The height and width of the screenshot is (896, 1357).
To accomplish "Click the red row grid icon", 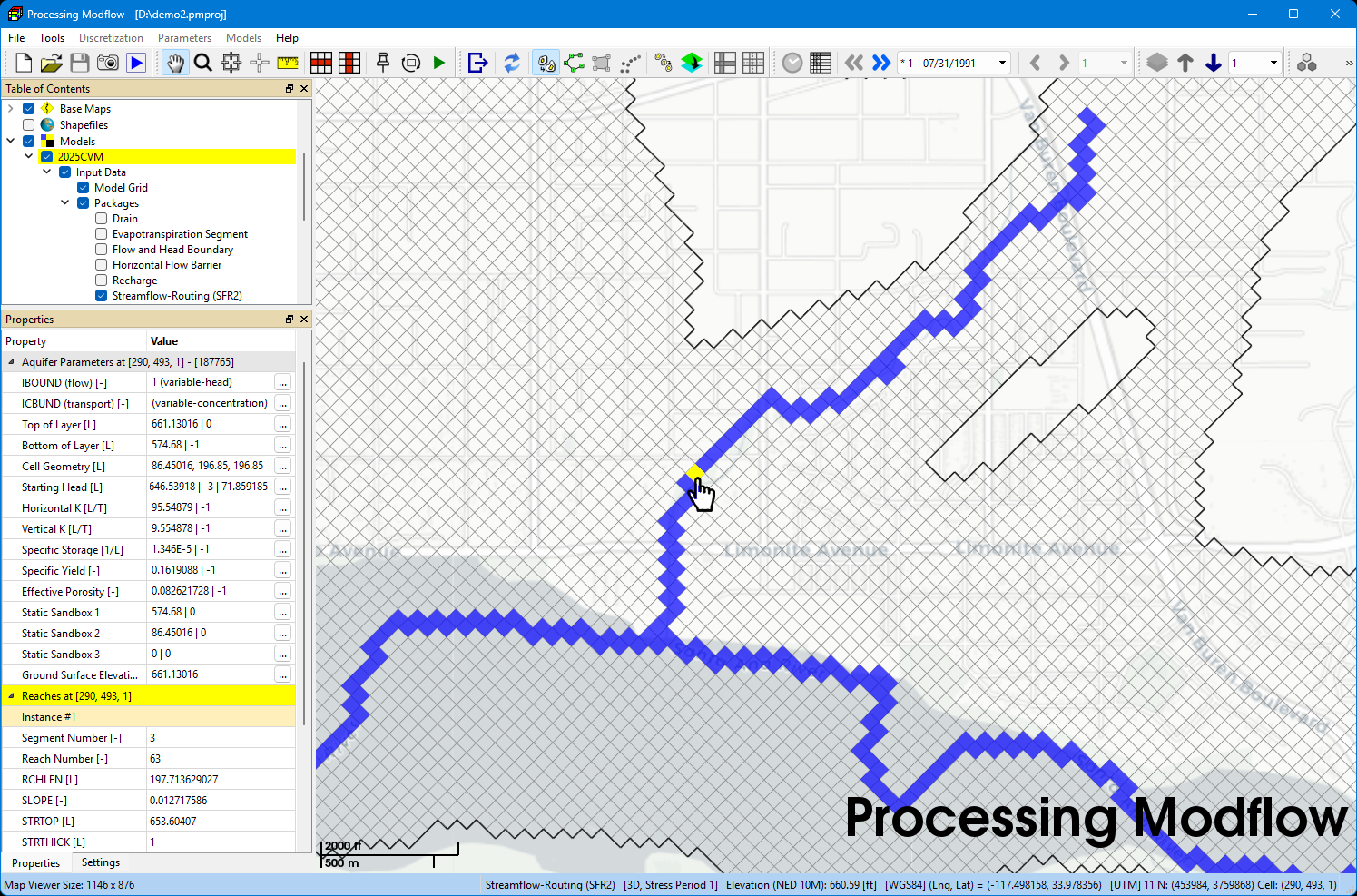I will [321, 63].
